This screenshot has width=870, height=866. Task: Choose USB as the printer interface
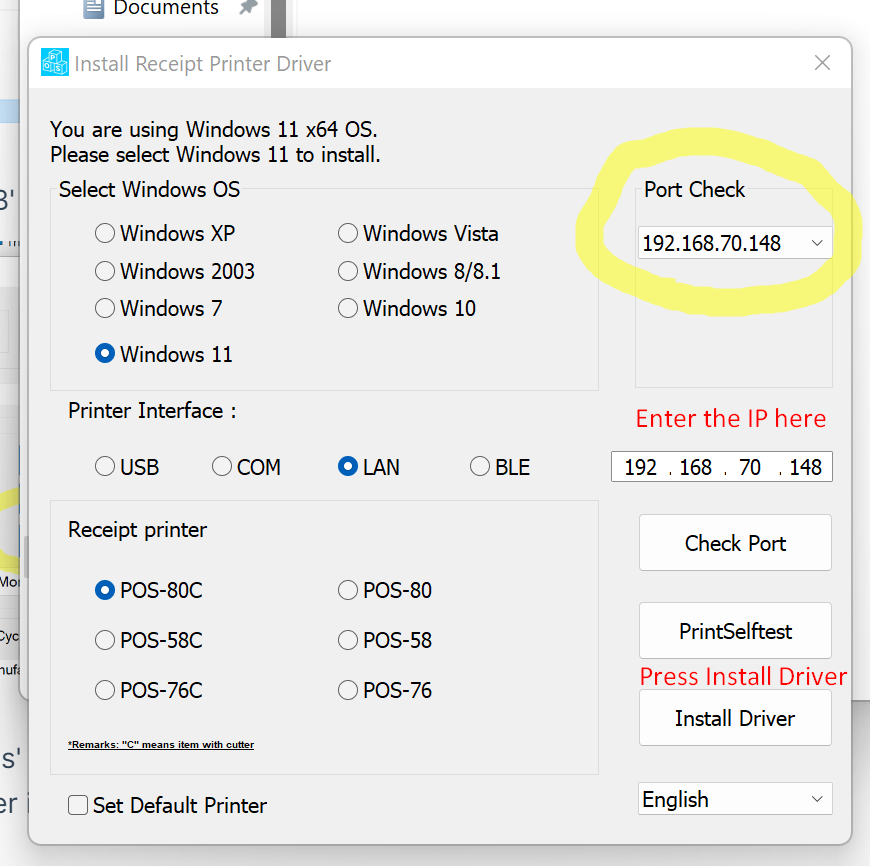click(x=105, y=466)
